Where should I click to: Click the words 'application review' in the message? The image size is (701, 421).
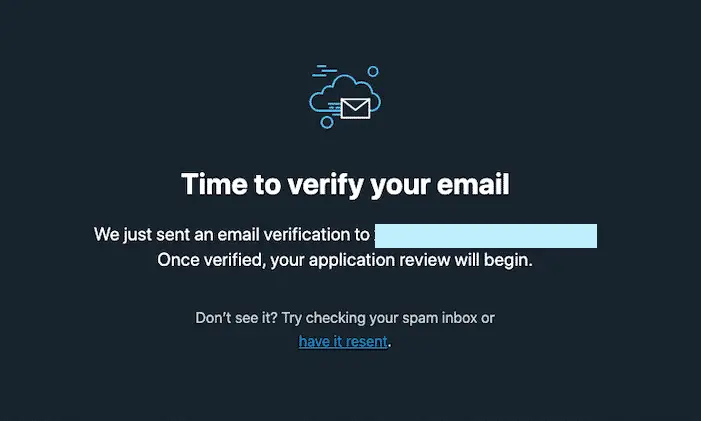tap(379, 260)
